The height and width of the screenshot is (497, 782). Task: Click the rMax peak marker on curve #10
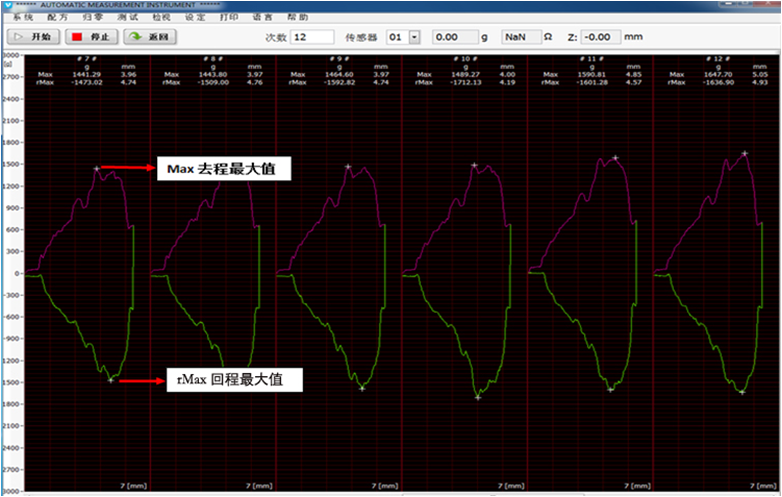pos(478,397)
